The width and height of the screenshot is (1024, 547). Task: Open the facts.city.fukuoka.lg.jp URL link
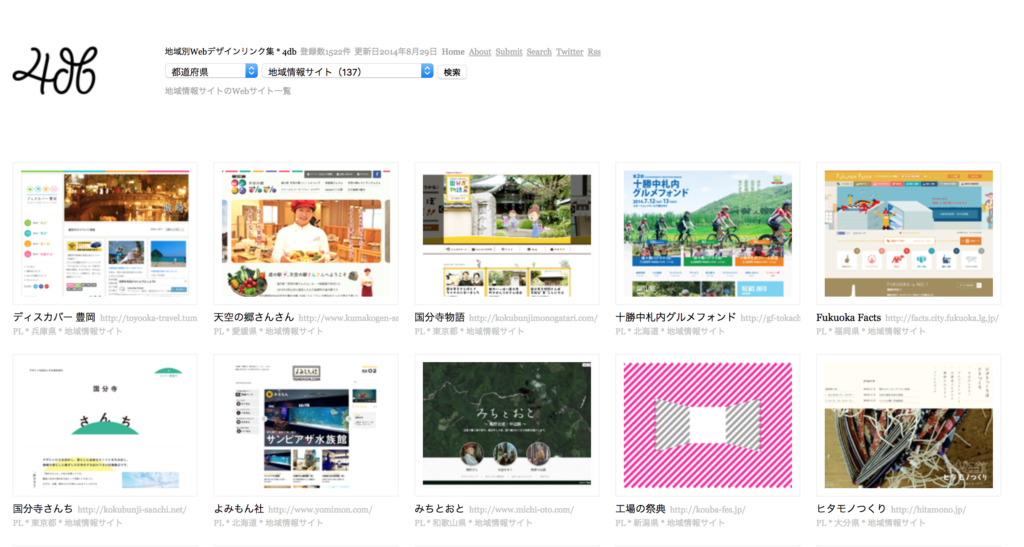pyautogui.click(x=942, y=318)
